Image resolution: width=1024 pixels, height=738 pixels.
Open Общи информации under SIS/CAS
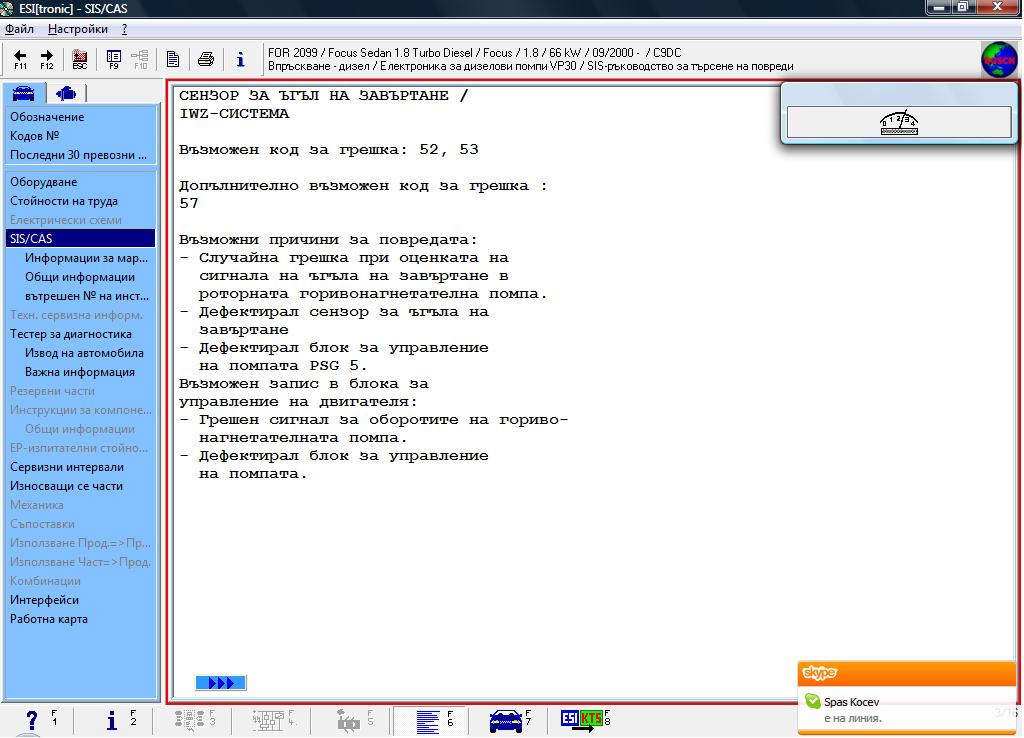click(x=80, y=276)
